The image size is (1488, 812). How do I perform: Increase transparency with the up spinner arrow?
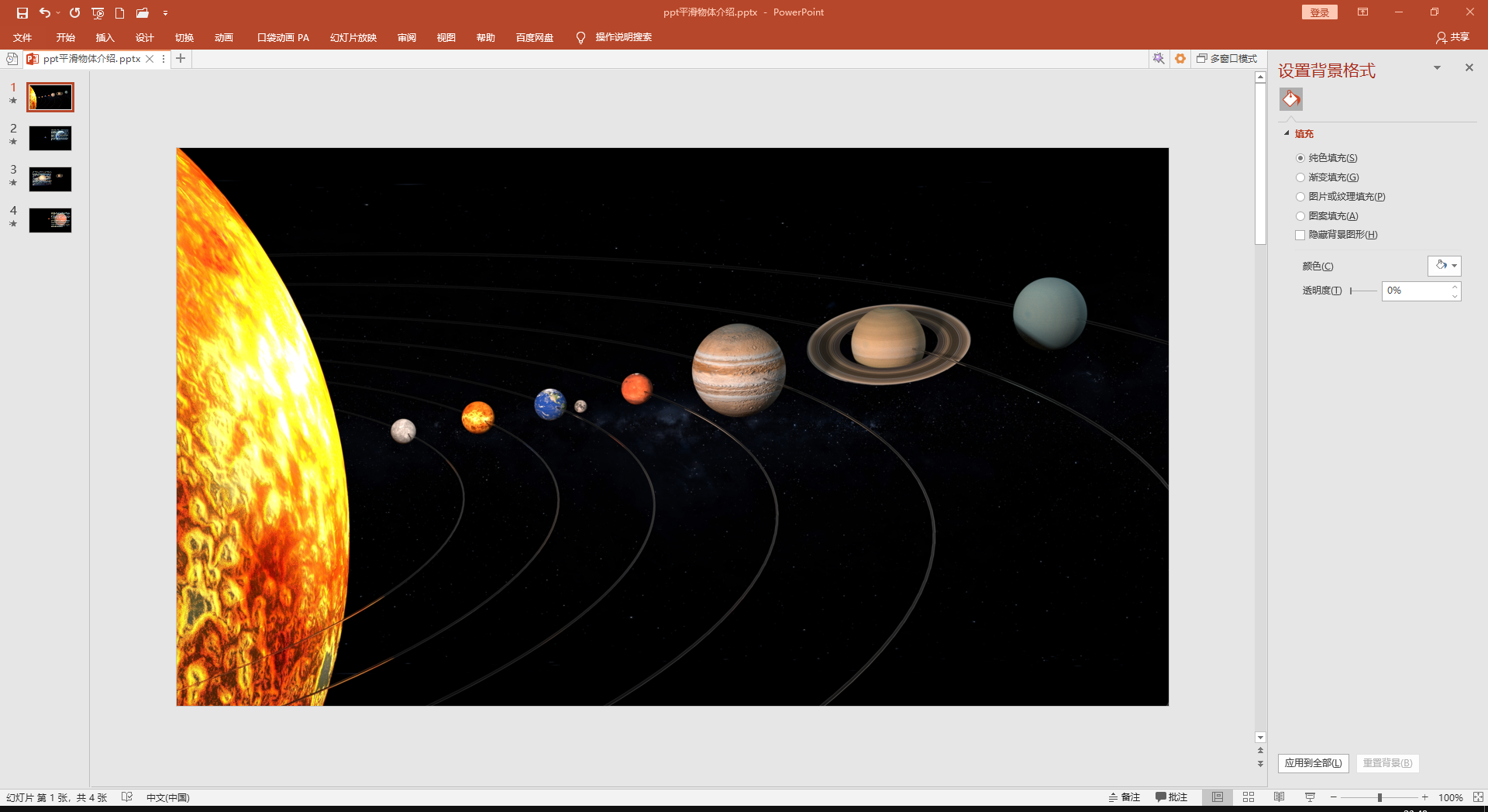(1455, 286)
